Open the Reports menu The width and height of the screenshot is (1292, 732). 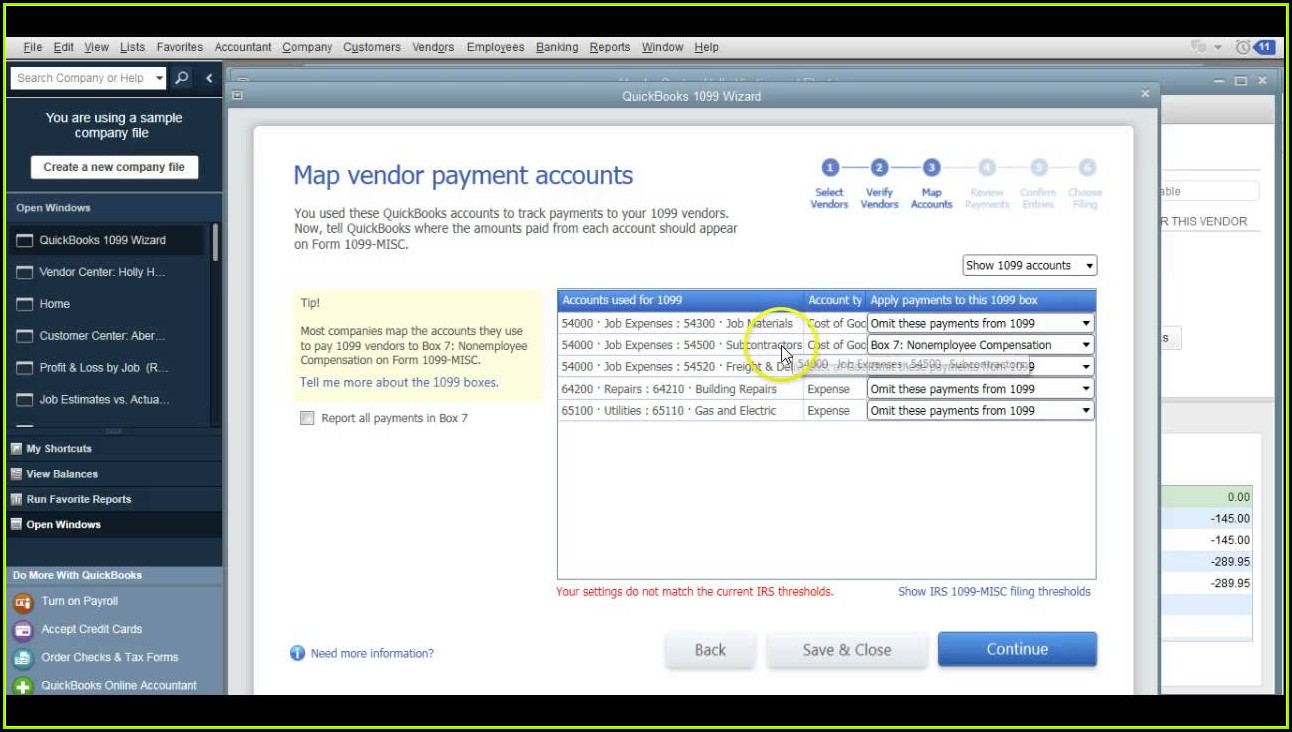(609, 47)
